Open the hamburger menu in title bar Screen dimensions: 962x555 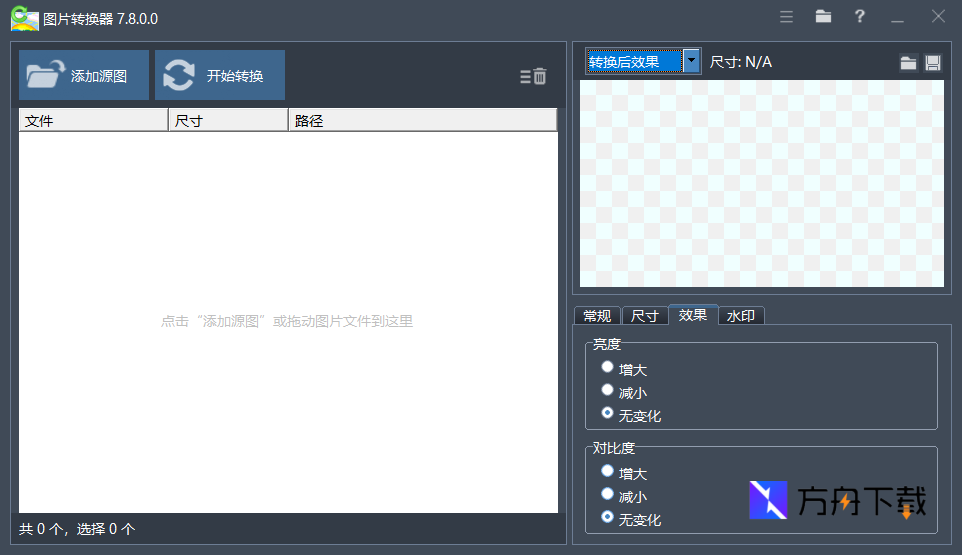(787, 17)
